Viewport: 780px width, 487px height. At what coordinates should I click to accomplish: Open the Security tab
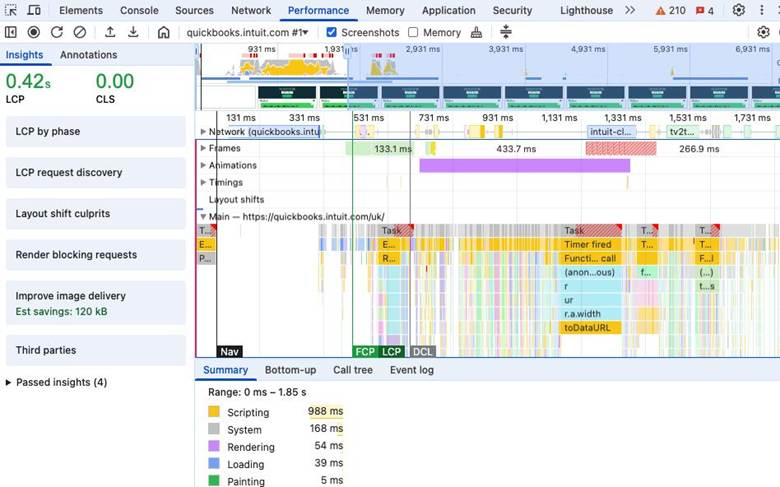tap(512, 10)
